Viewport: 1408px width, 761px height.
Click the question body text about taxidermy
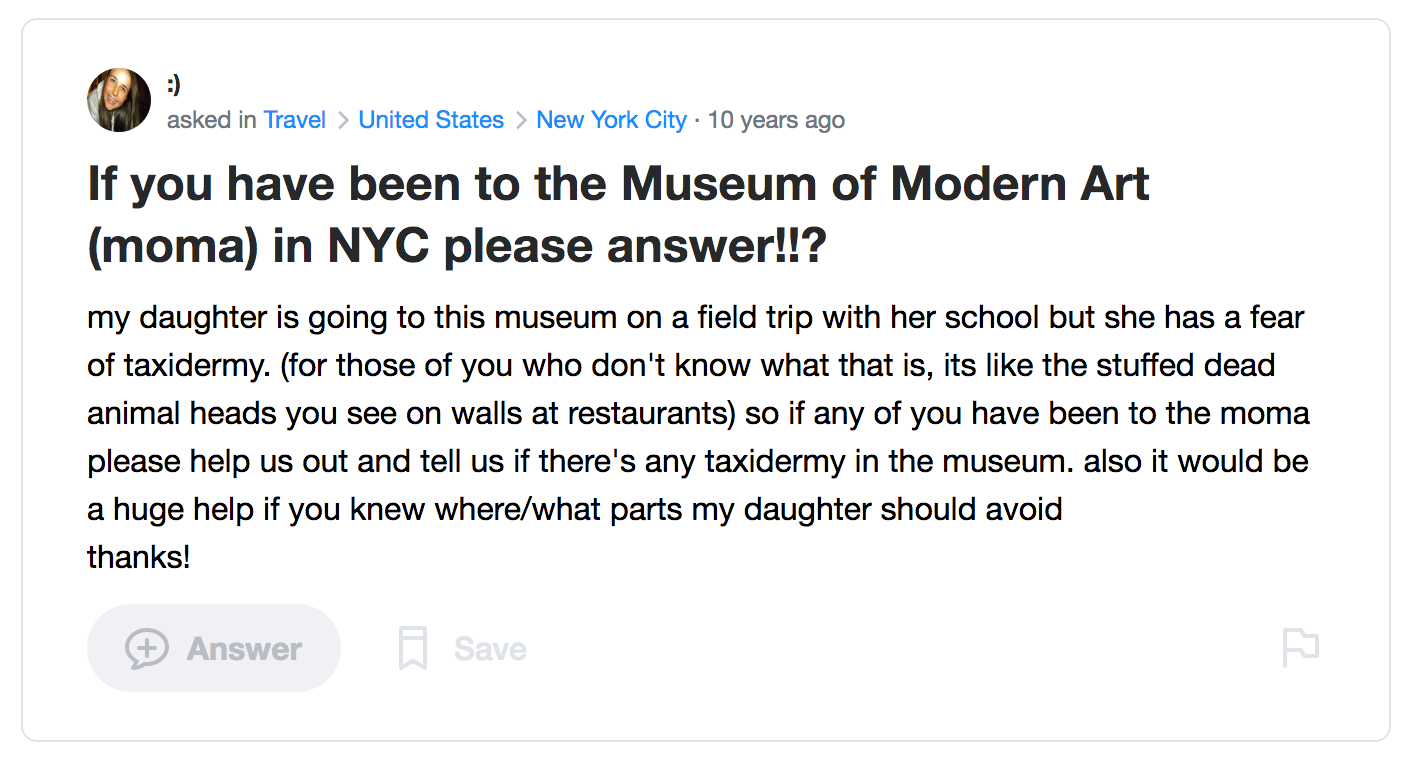(680, 365)
